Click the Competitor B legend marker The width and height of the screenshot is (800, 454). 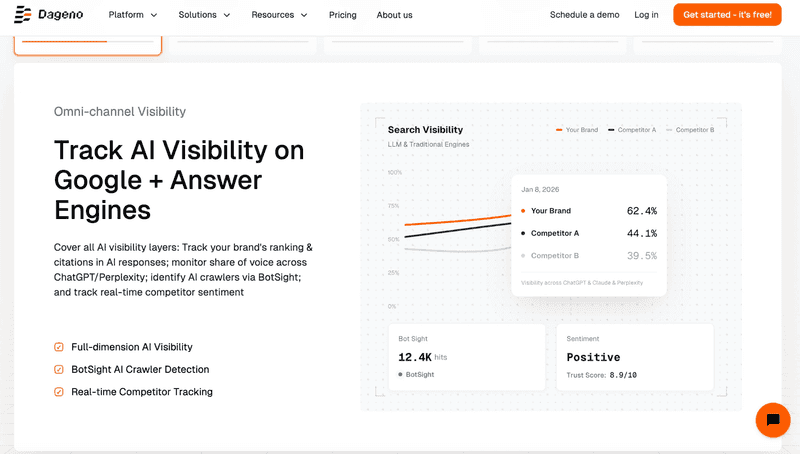tap(669, 130)
